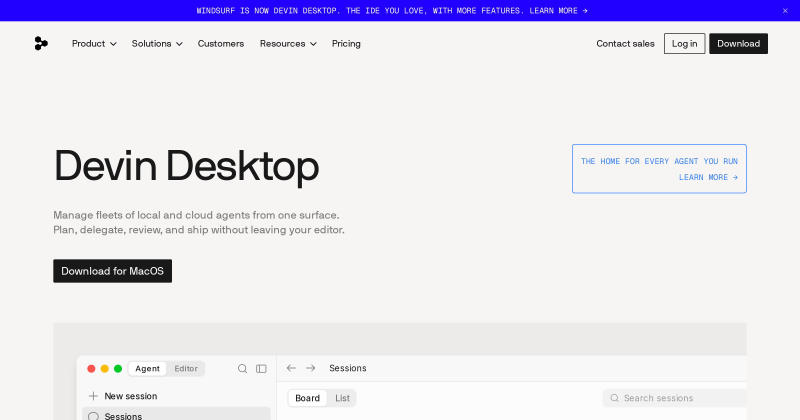Click the Sessions title in the preview header
Screen dimensions: 800x420
pyautogui.click(x=347, y=368)
